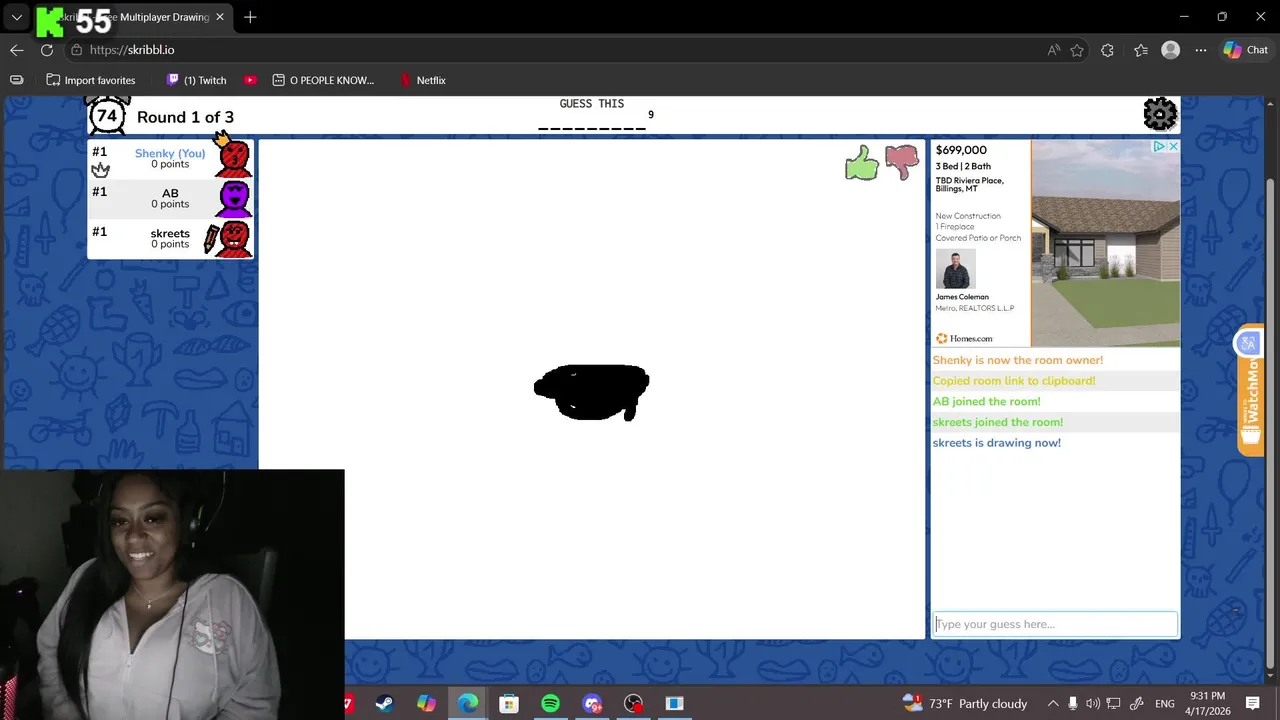Click the $699,000 listing price

point(961,150)
